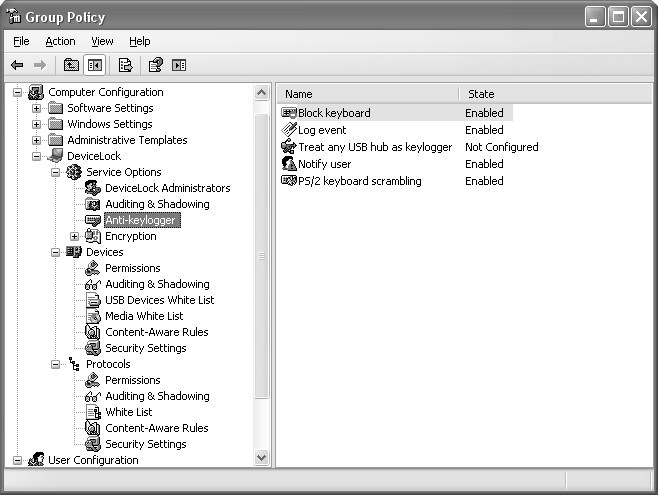658x495 pixels.
Task: Collapse the DeviceLock tree node
Action: [x=37, y=156]
